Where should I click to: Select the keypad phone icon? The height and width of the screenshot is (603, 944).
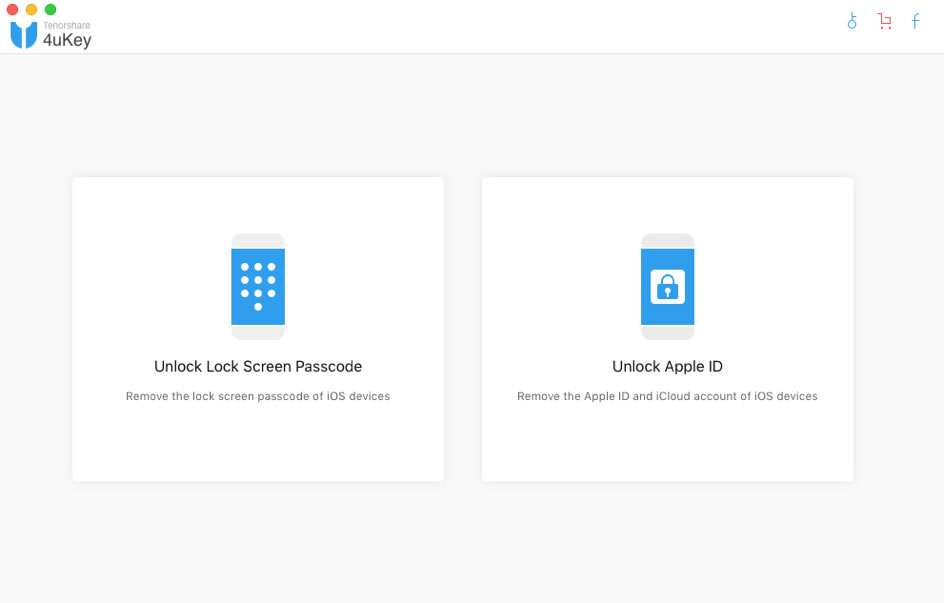pyautogui.click(x=258, y=286)
